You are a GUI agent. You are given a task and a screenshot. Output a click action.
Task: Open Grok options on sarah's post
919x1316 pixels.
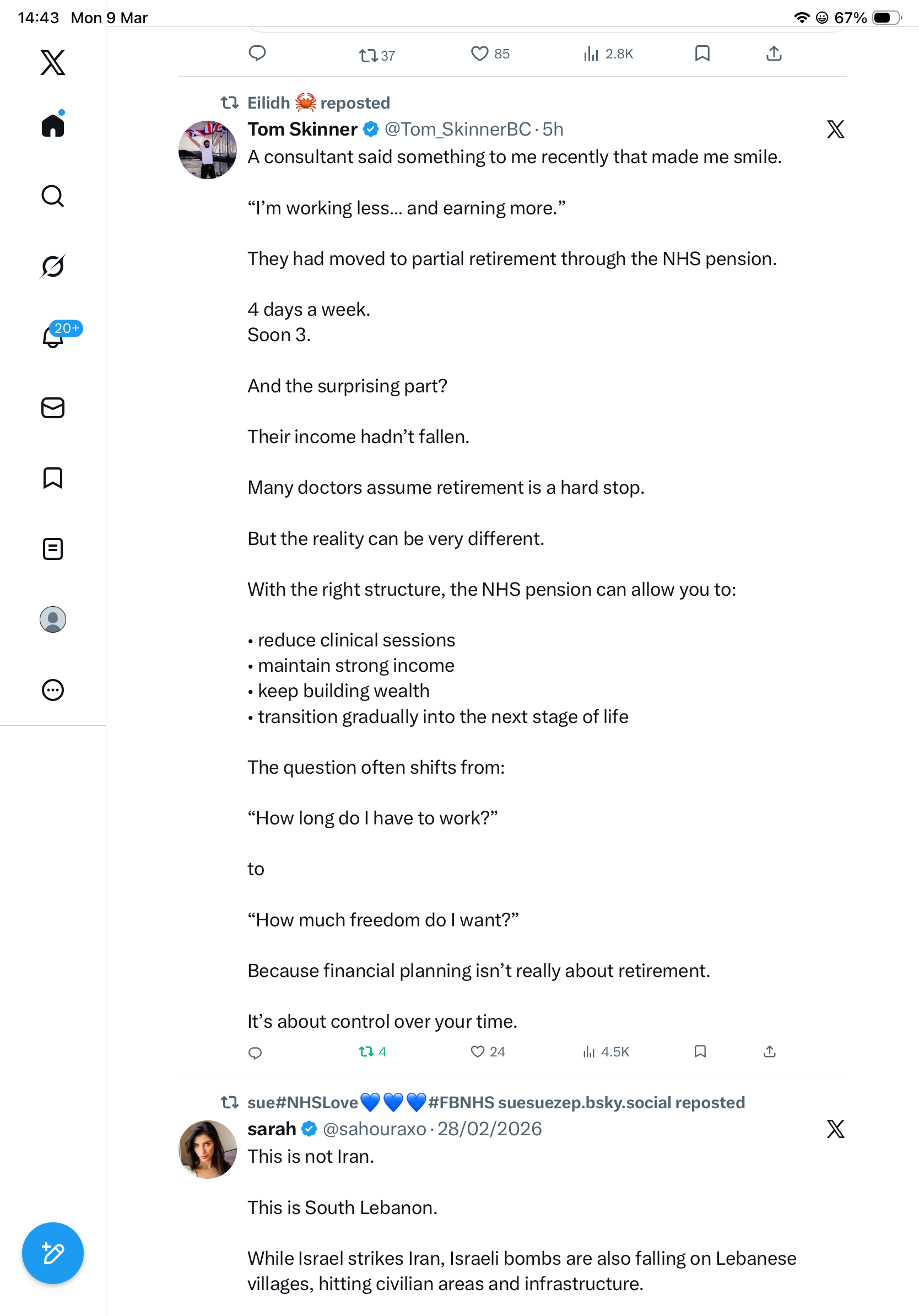coord(835,1129)
